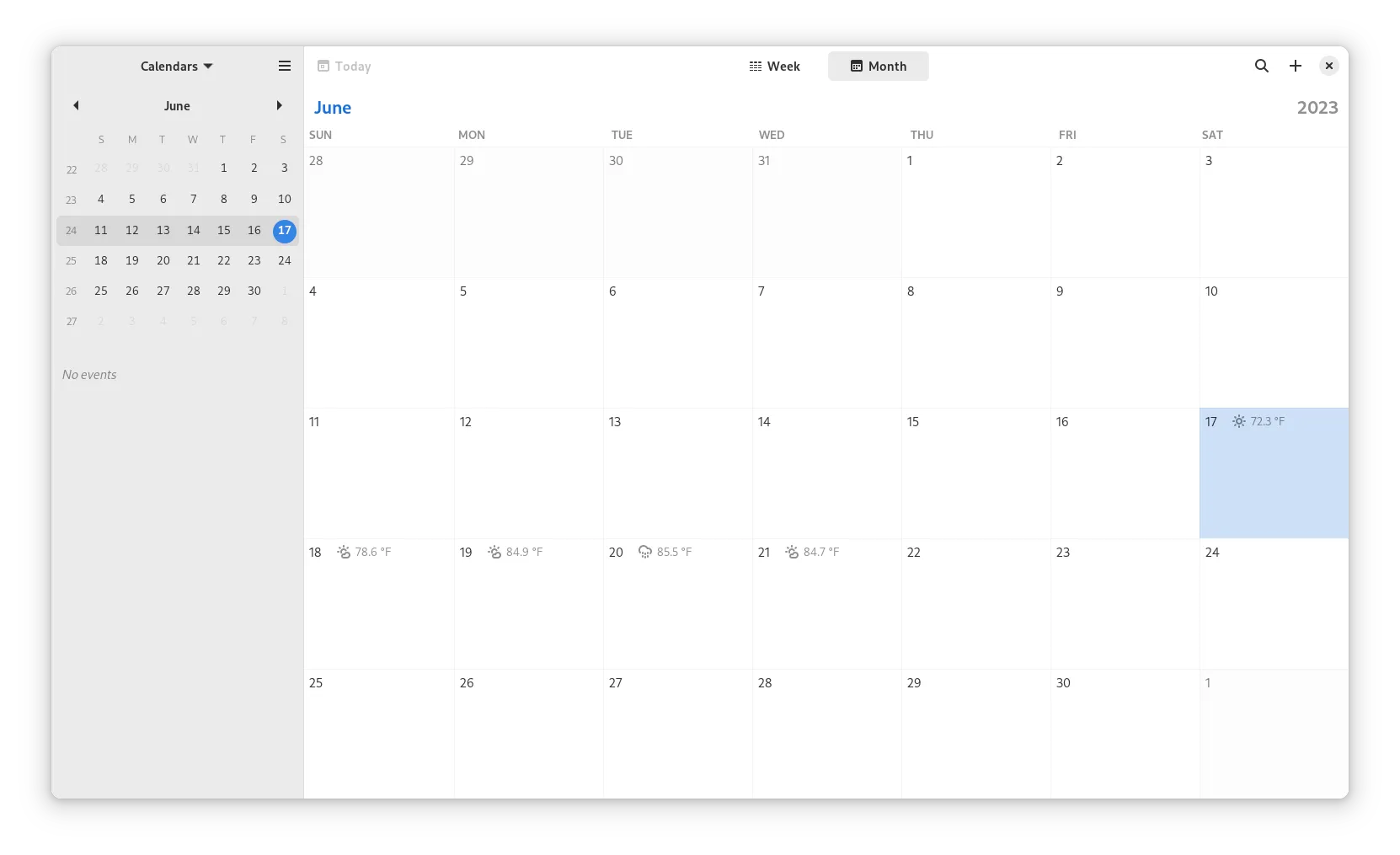Expand the Calendars dropdown
Image resolution: width=1400 pixels, height=855 pixels.
(176, 66)
